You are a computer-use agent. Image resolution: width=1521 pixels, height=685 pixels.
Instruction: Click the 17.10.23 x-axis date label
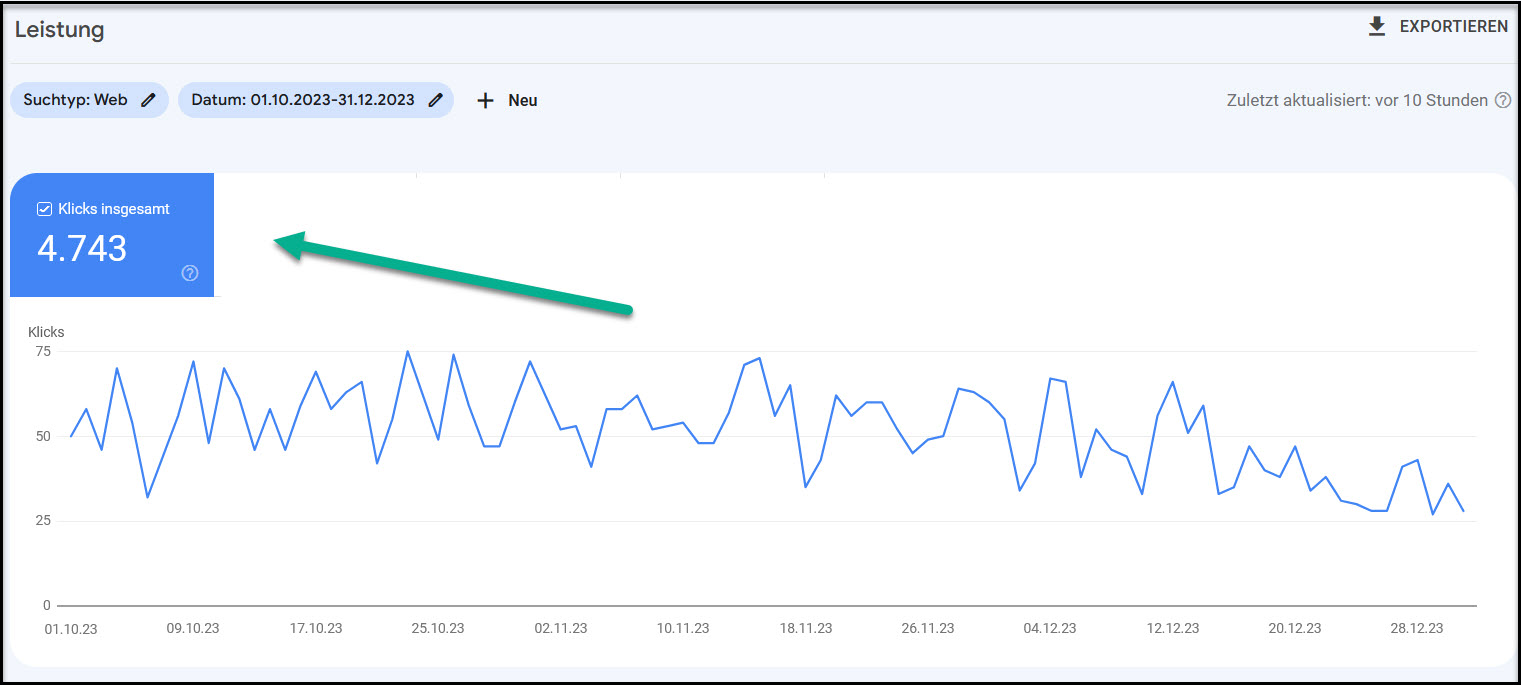tap(316, 628)
